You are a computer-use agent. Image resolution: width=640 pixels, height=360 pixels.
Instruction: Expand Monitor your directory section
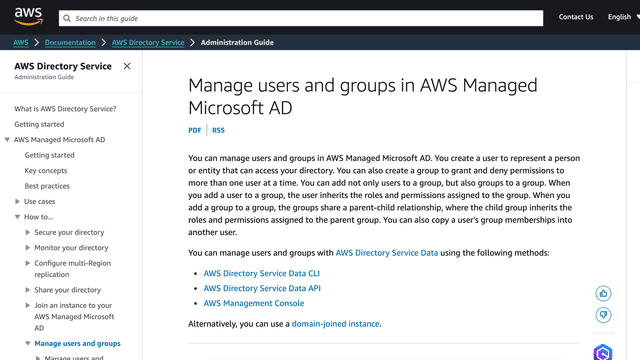click(27, 248)
